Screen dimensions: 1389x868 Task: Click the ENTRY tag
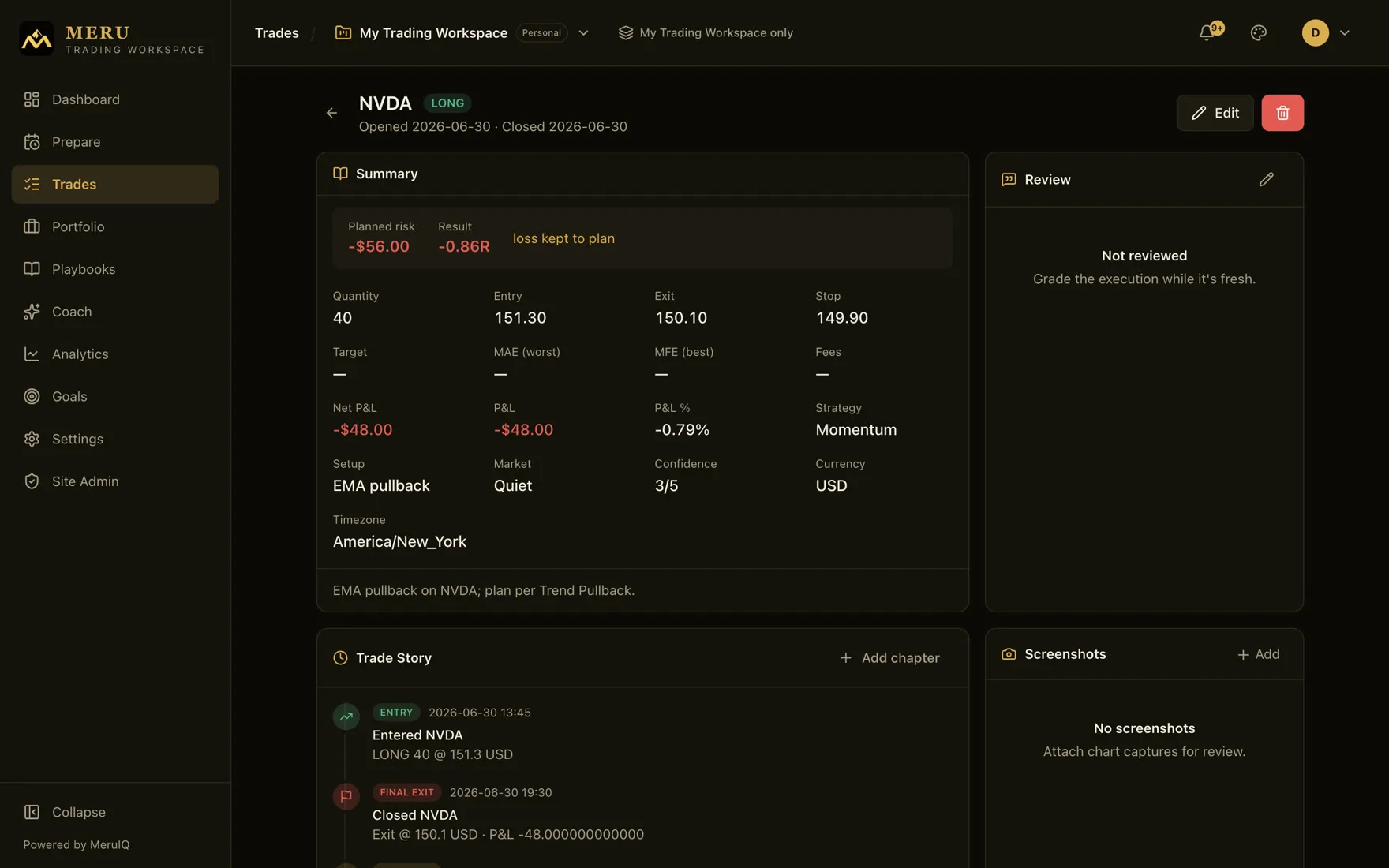tap(396, 713)
